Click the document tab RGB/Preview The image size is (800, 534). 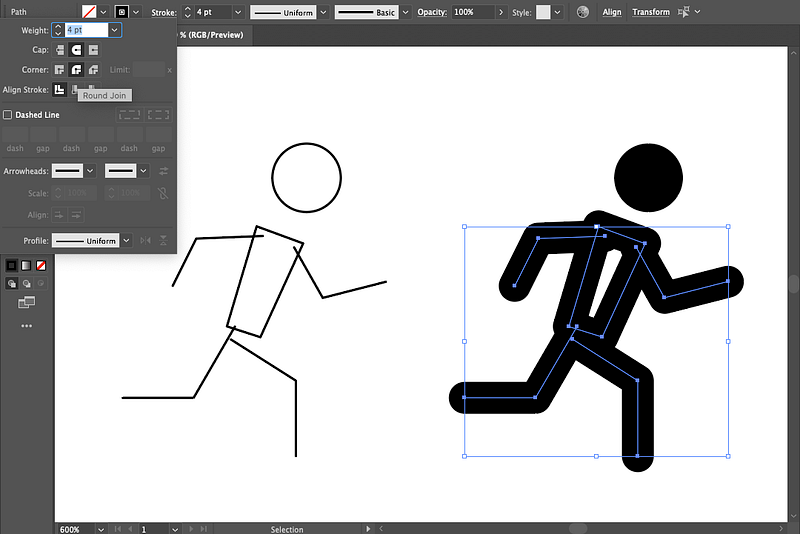[212, 35]
